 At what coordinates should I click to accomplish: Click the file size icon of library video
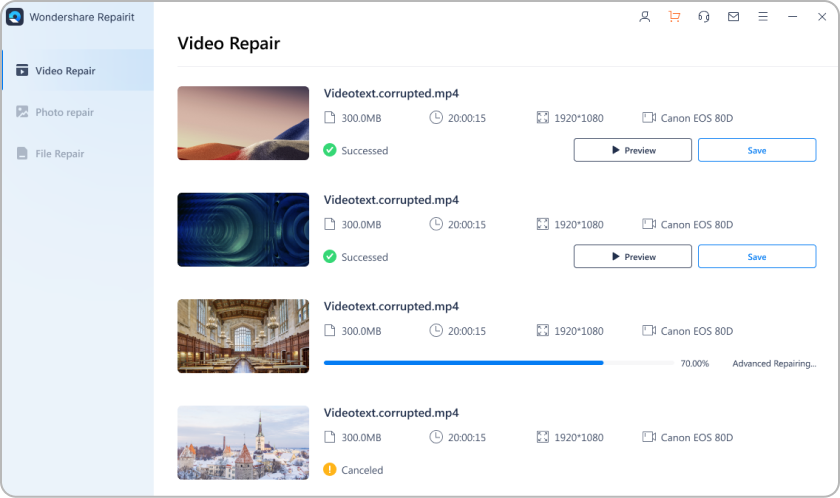[330, 330]
